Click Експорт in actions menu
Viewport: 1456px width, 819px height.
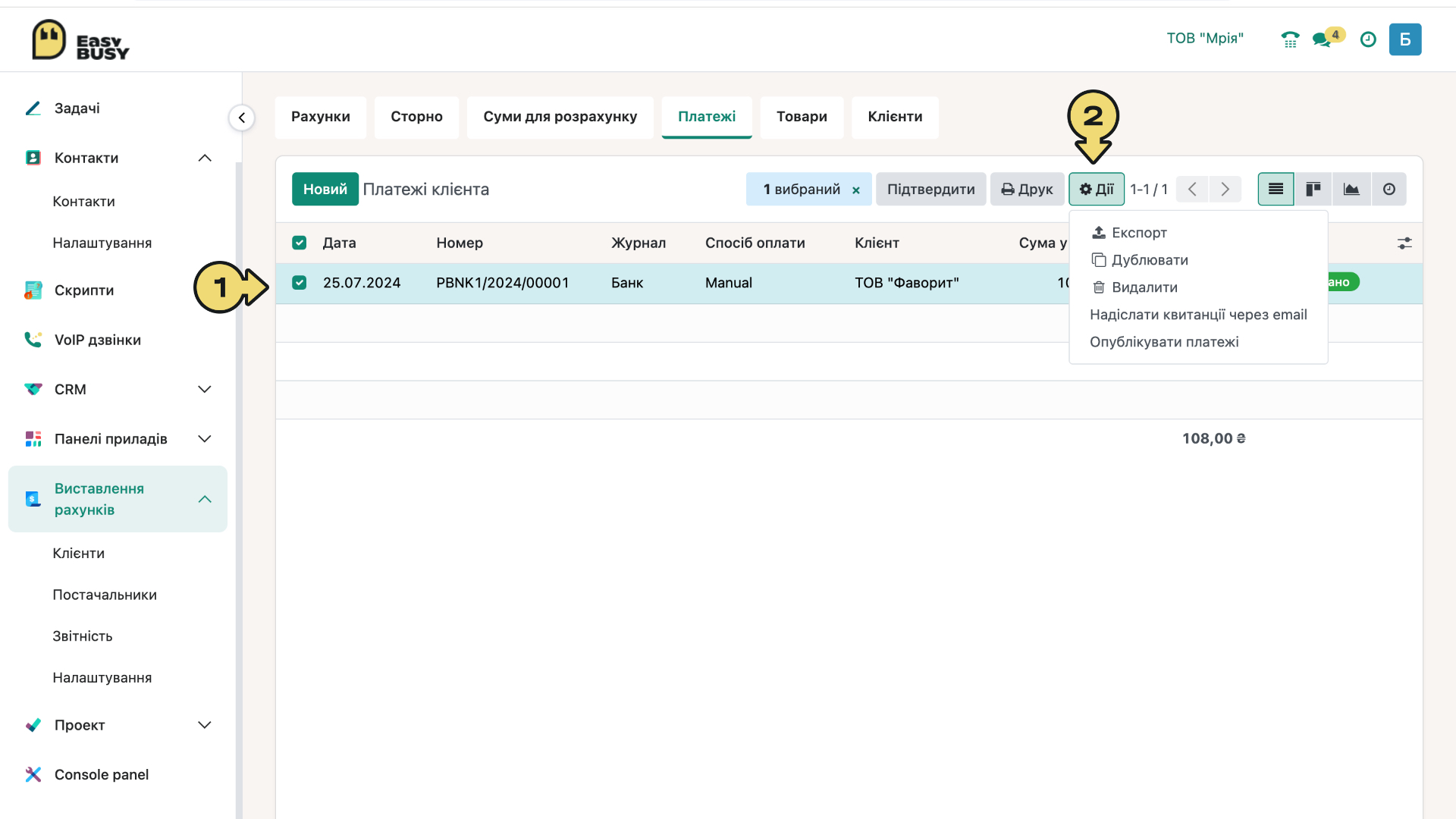tap(1129, 233)
